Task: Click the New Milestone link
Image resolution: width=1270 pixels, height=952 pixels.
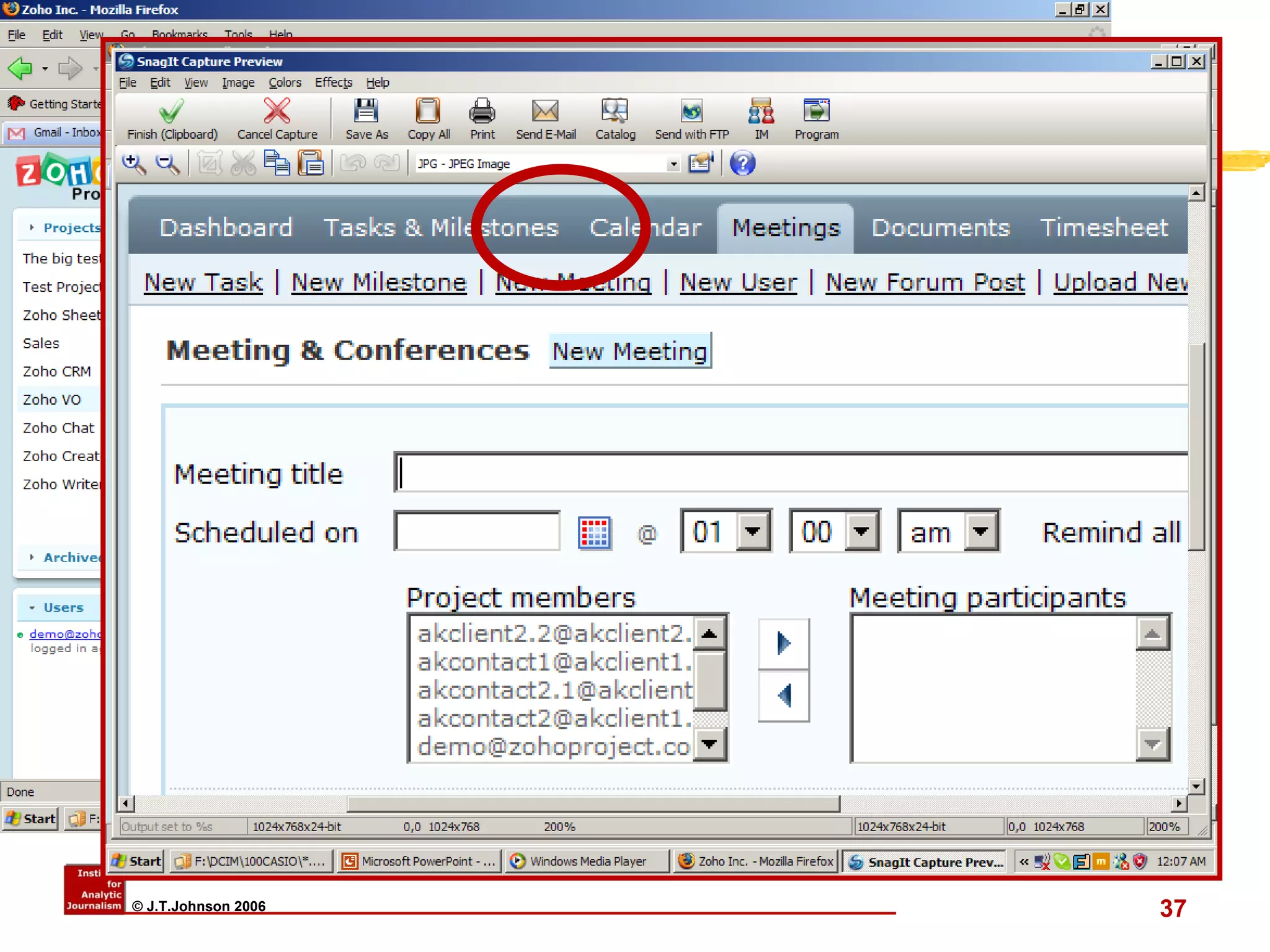Action: pyautogui.click(x=379, y=283)
